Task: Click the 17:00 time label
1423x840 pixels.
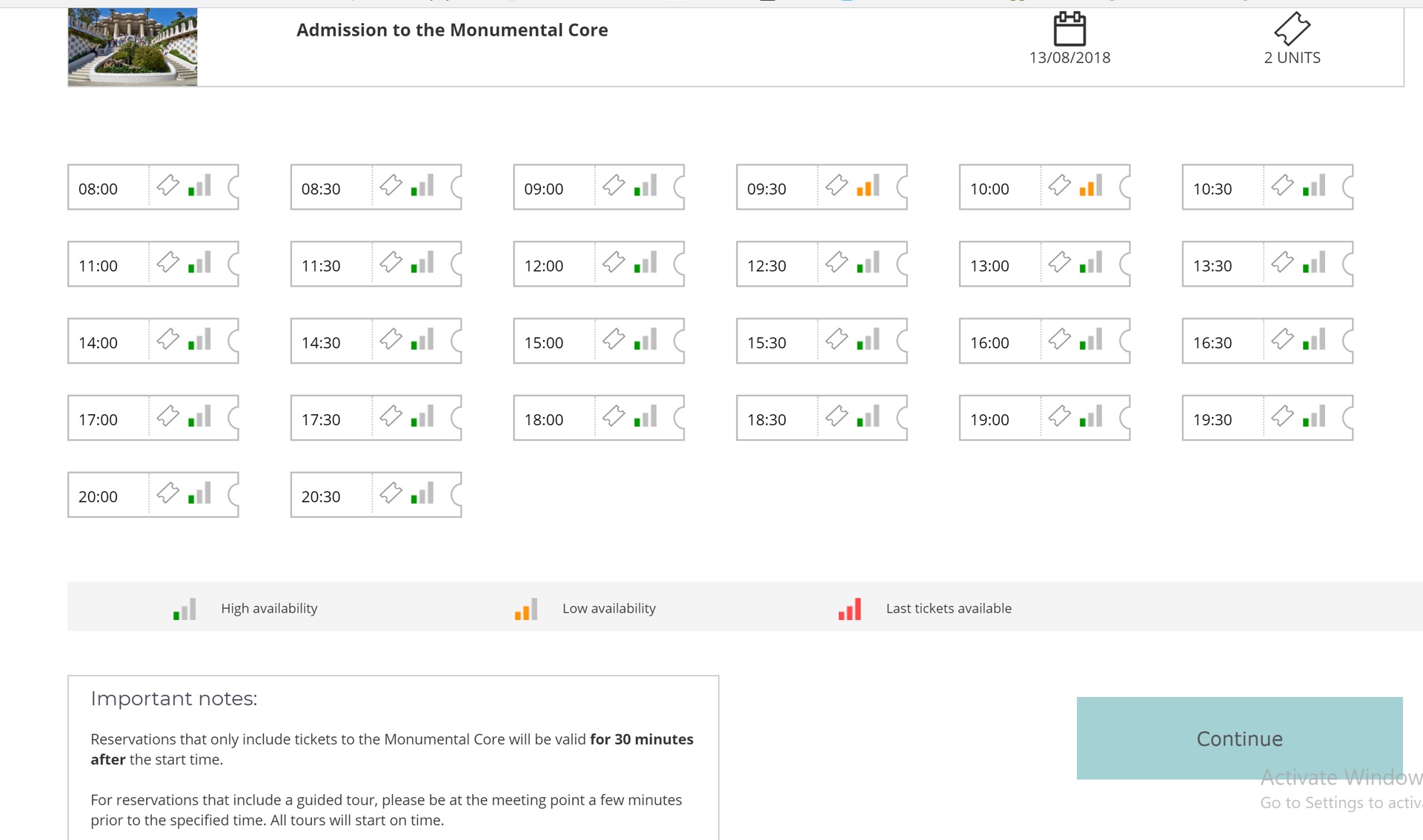Action: pos(98,420)
